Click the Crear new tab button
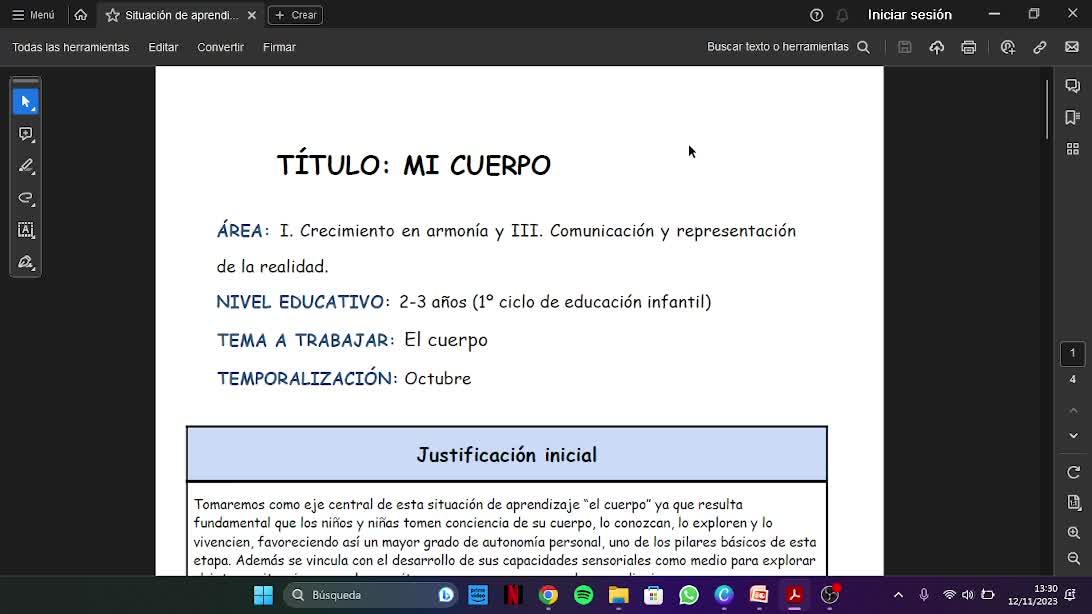 295,15
